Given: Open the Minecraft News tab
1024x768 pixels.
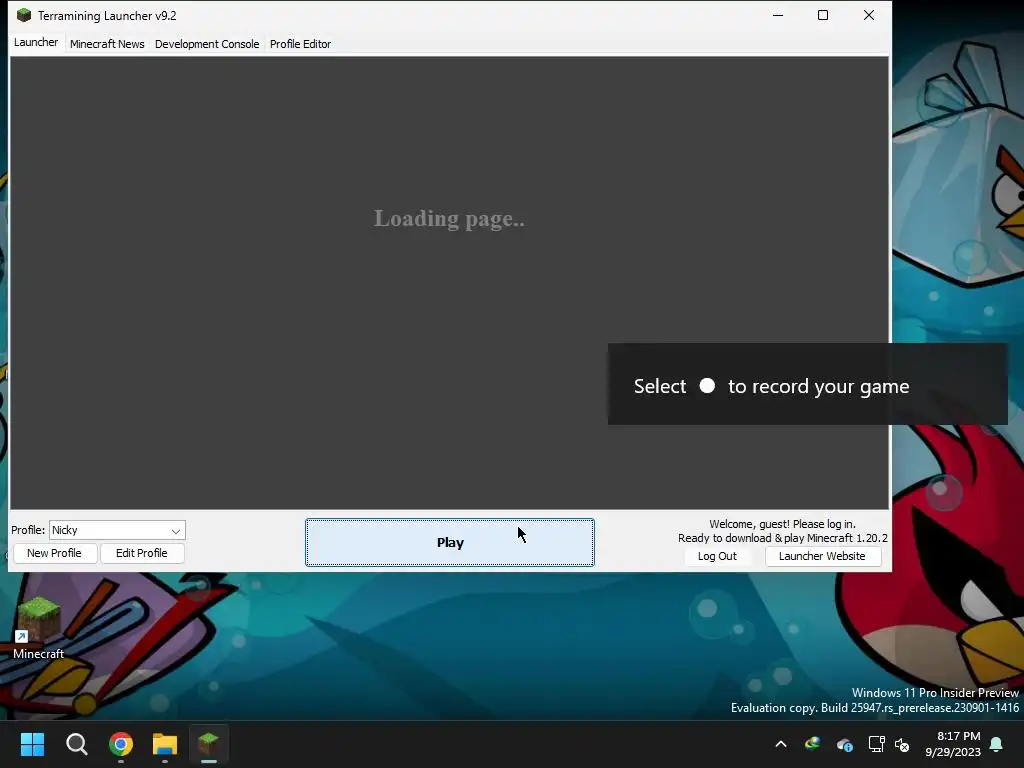Looking at the screenshot, I should (x=107, y=44).
